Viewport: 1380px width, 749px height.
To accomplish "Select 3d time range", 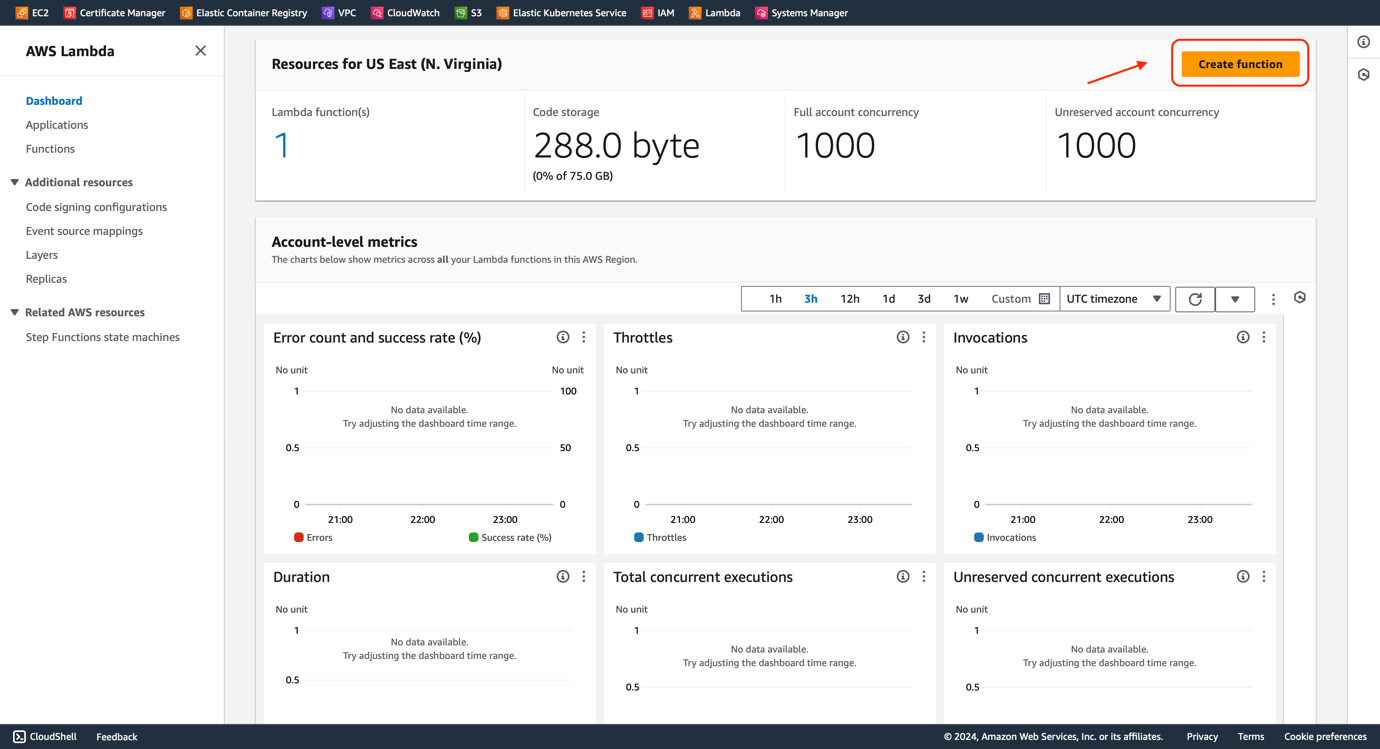I will tap(924, 299).
